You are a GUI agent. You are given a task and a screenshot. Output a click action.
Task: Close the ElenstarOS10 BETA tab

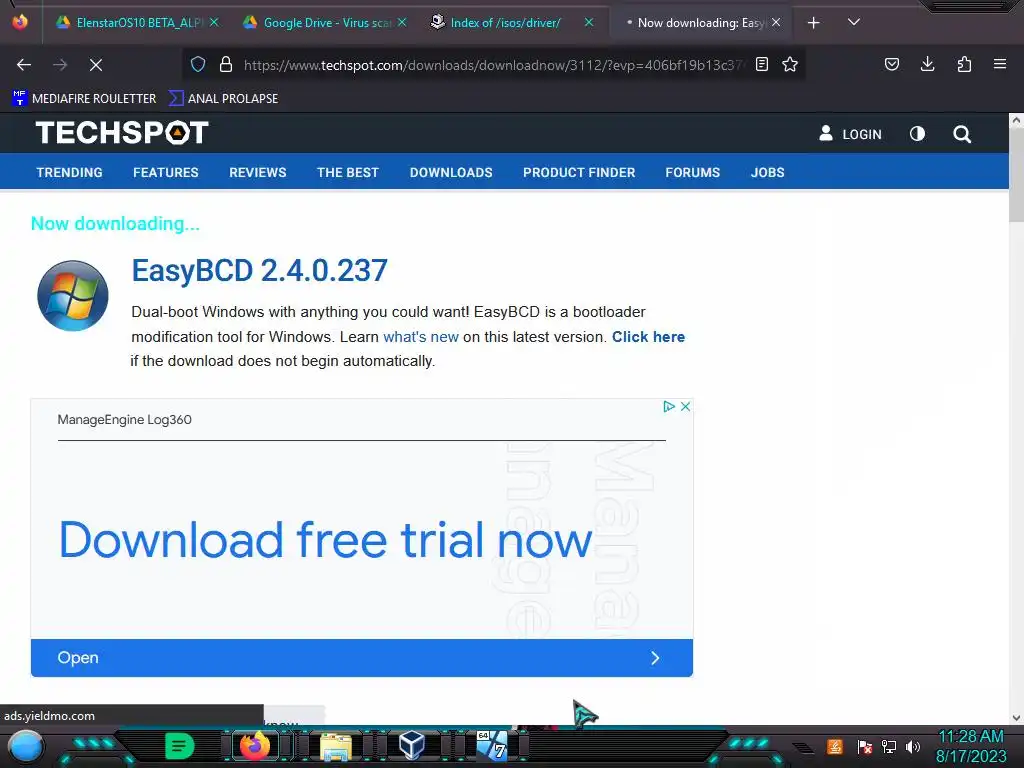pos(214,22)
